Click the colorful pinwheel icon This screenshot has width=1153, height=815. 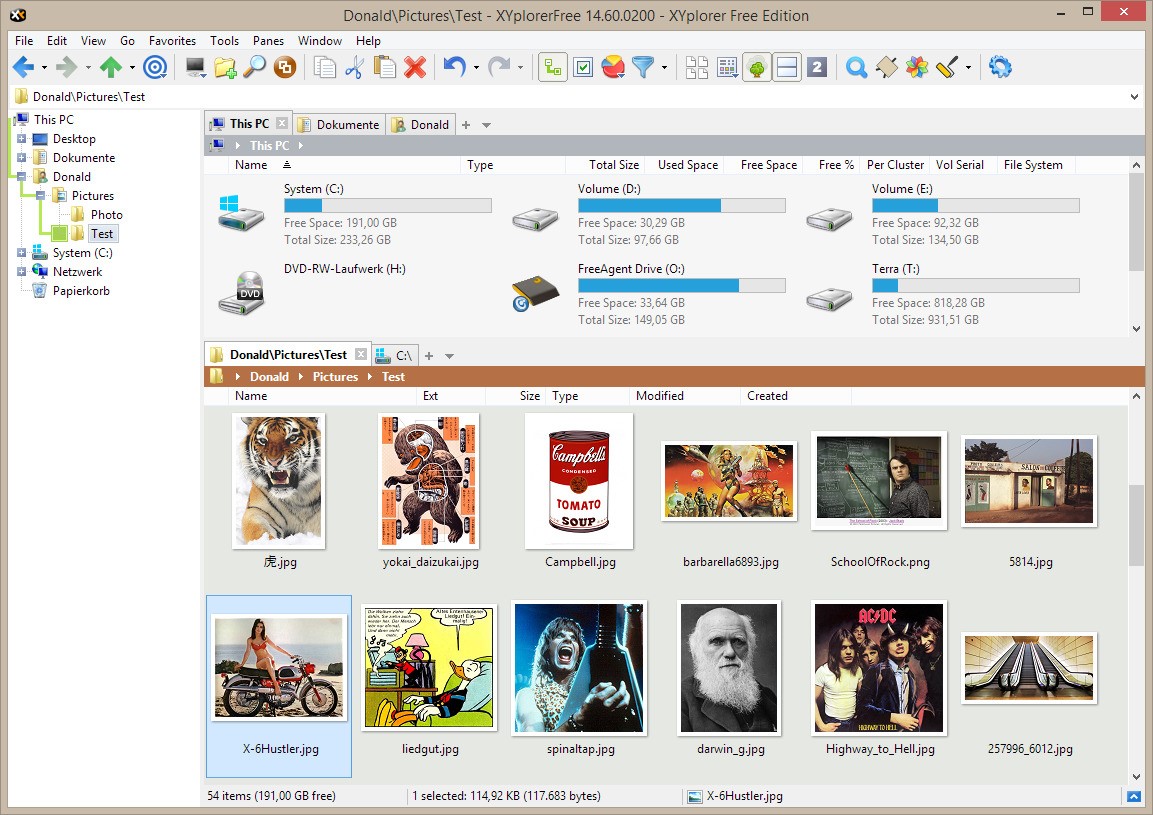[x=917, y=68]
